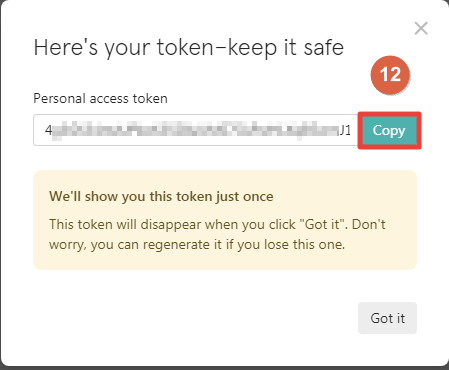Click the "Here's your token" heading
Screen dimensions: 449x370
[189, 47]
